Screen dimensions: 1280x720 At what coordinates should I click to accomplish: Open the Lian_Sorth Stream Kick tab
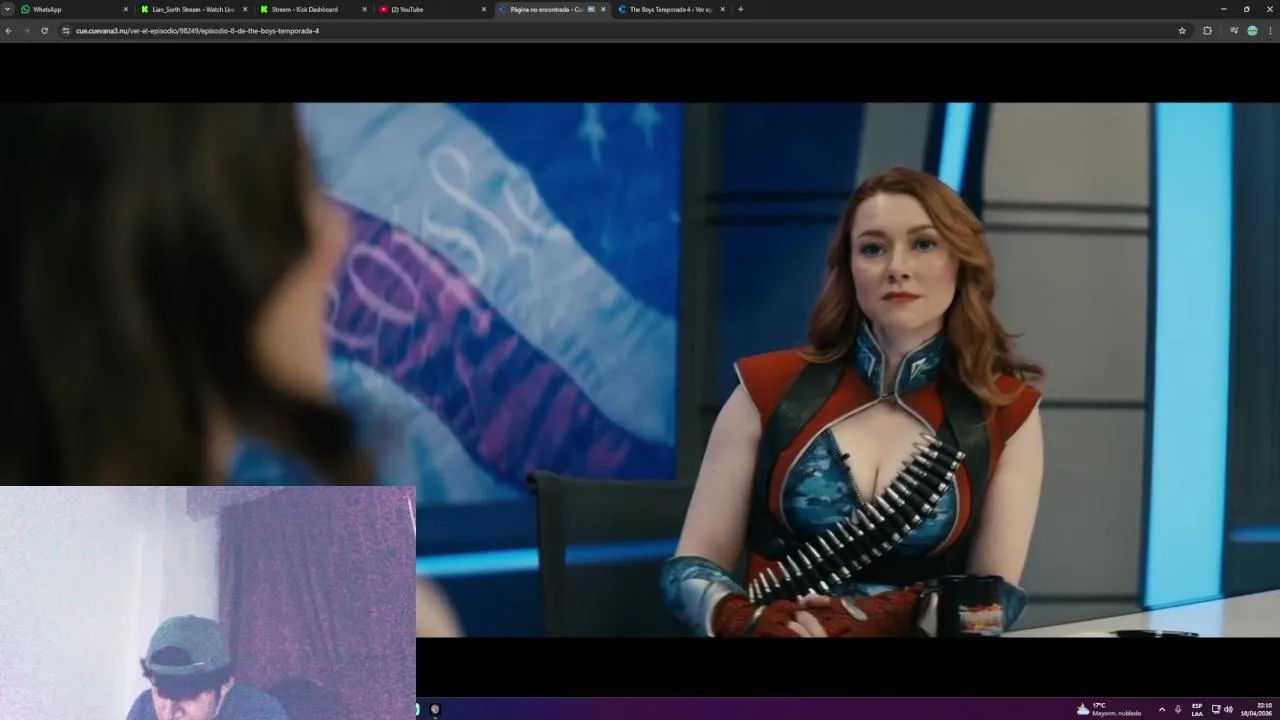193,9
